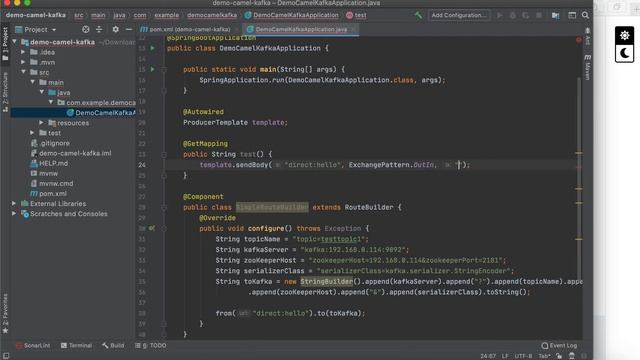Open demo-camel-kafka.iml in tree
Viewport: 640px width, 360px height.
point(71,153)
